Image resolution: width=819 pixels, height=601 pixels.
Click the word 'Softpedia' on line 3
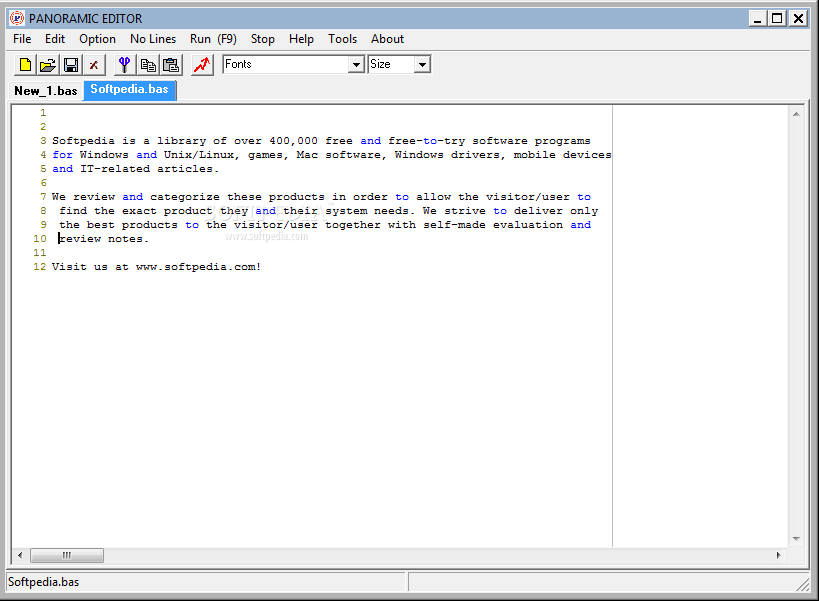(x=83, y=141)
